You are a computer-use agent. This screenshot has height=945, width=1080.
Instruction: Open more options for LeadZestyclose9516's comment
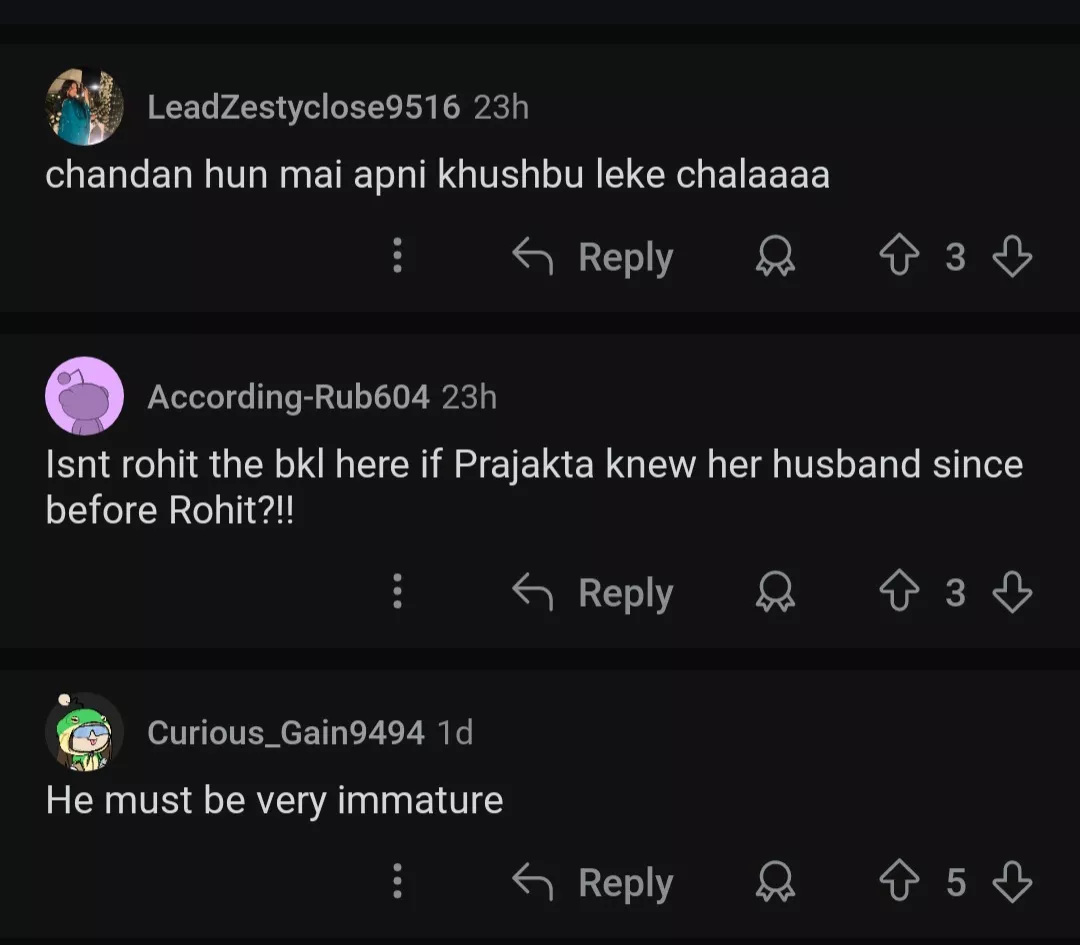397,257
